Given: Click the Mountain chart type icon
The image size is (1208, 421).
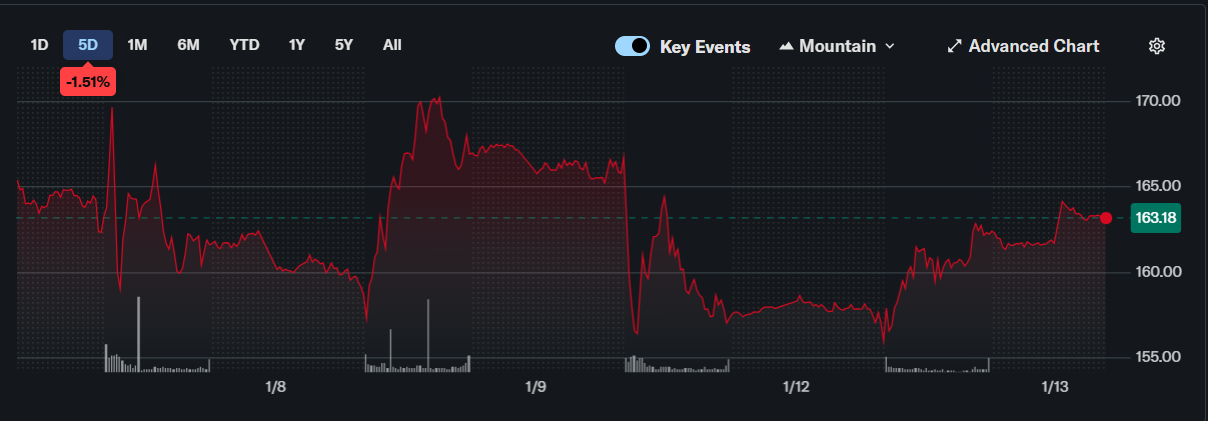Looking at the screenshot, I should tap(786, 46).
